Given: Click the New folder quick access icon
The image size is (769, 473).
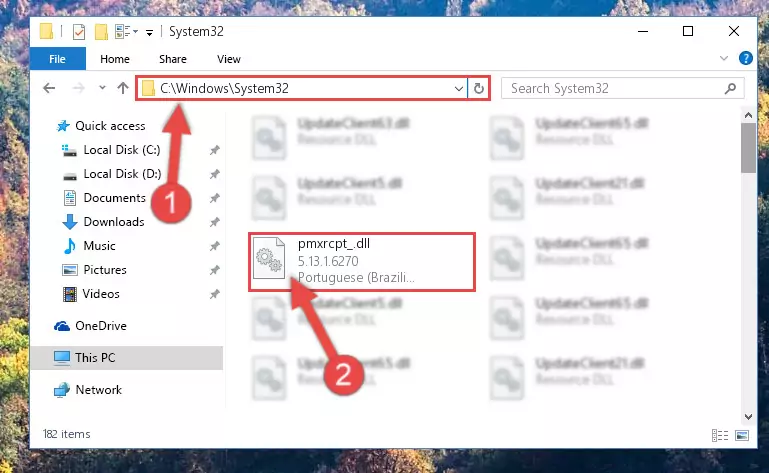Looking at the screenshot, I should tap(102, 32).
